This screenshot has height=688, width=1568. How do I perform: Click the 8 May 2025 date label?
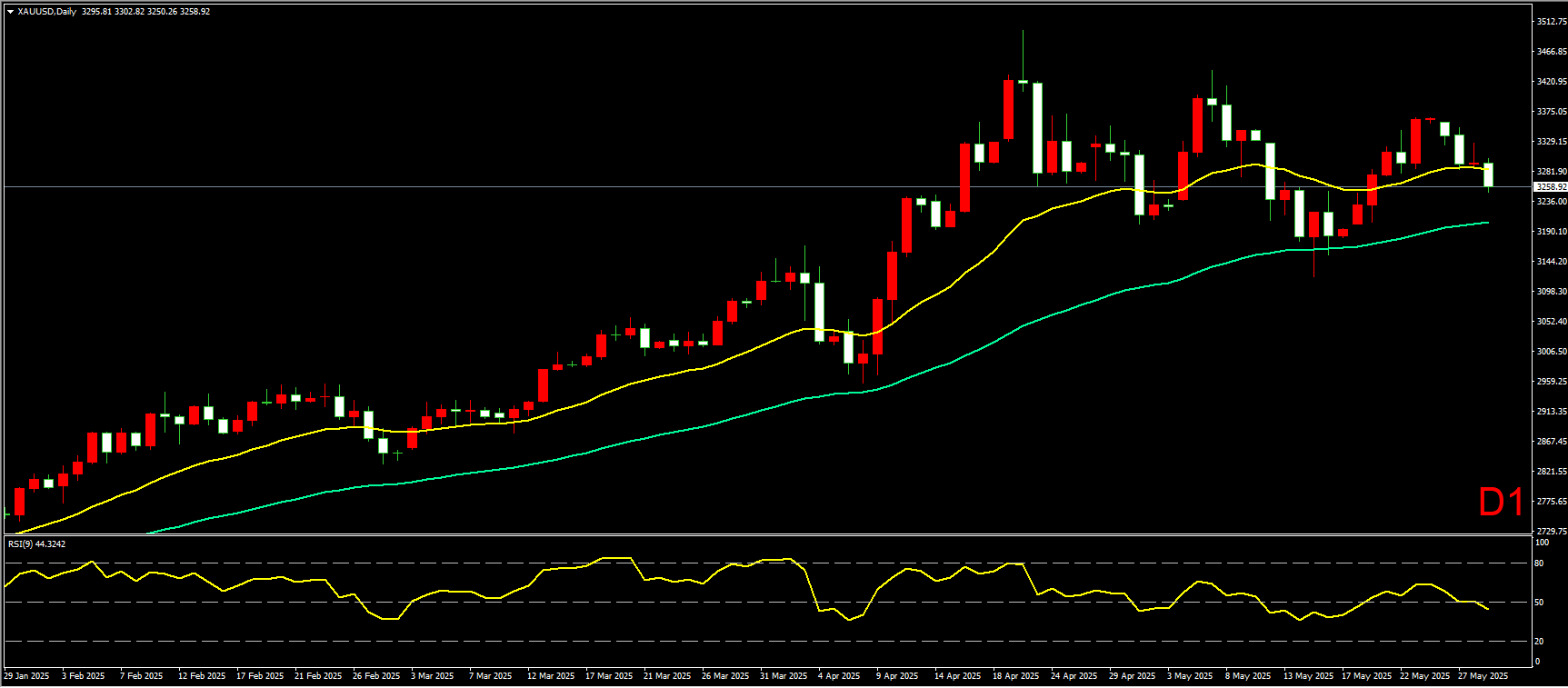pyautogui.click(x=1248, y=676)
